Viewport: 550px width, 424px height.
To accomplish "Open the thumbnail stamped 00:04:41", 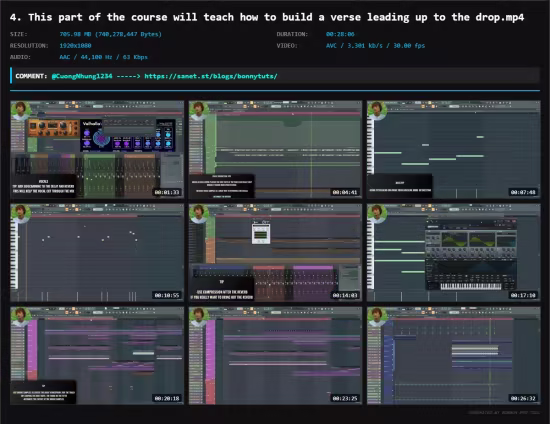I will coord(275,150).
